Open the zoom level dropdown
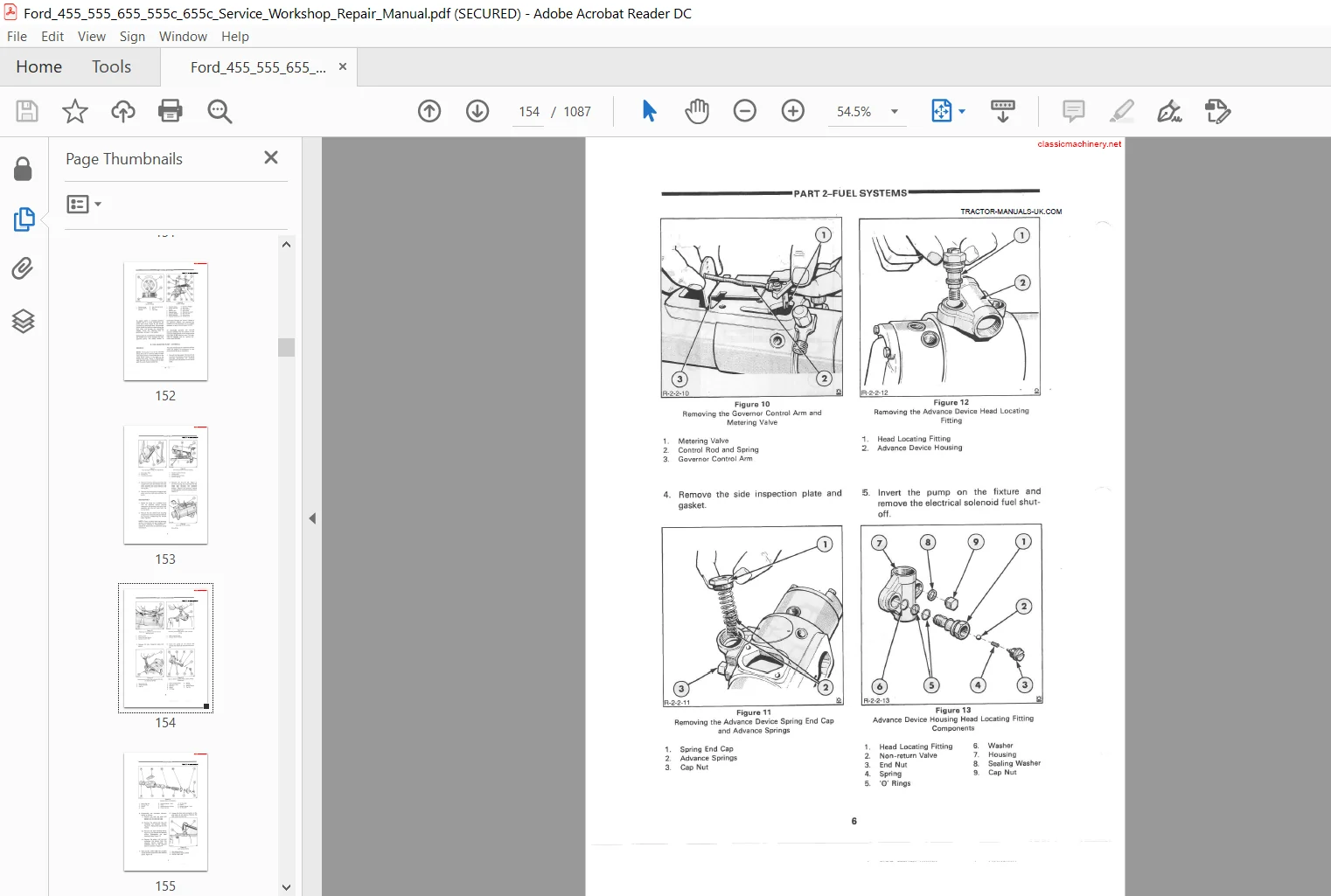 895,112
